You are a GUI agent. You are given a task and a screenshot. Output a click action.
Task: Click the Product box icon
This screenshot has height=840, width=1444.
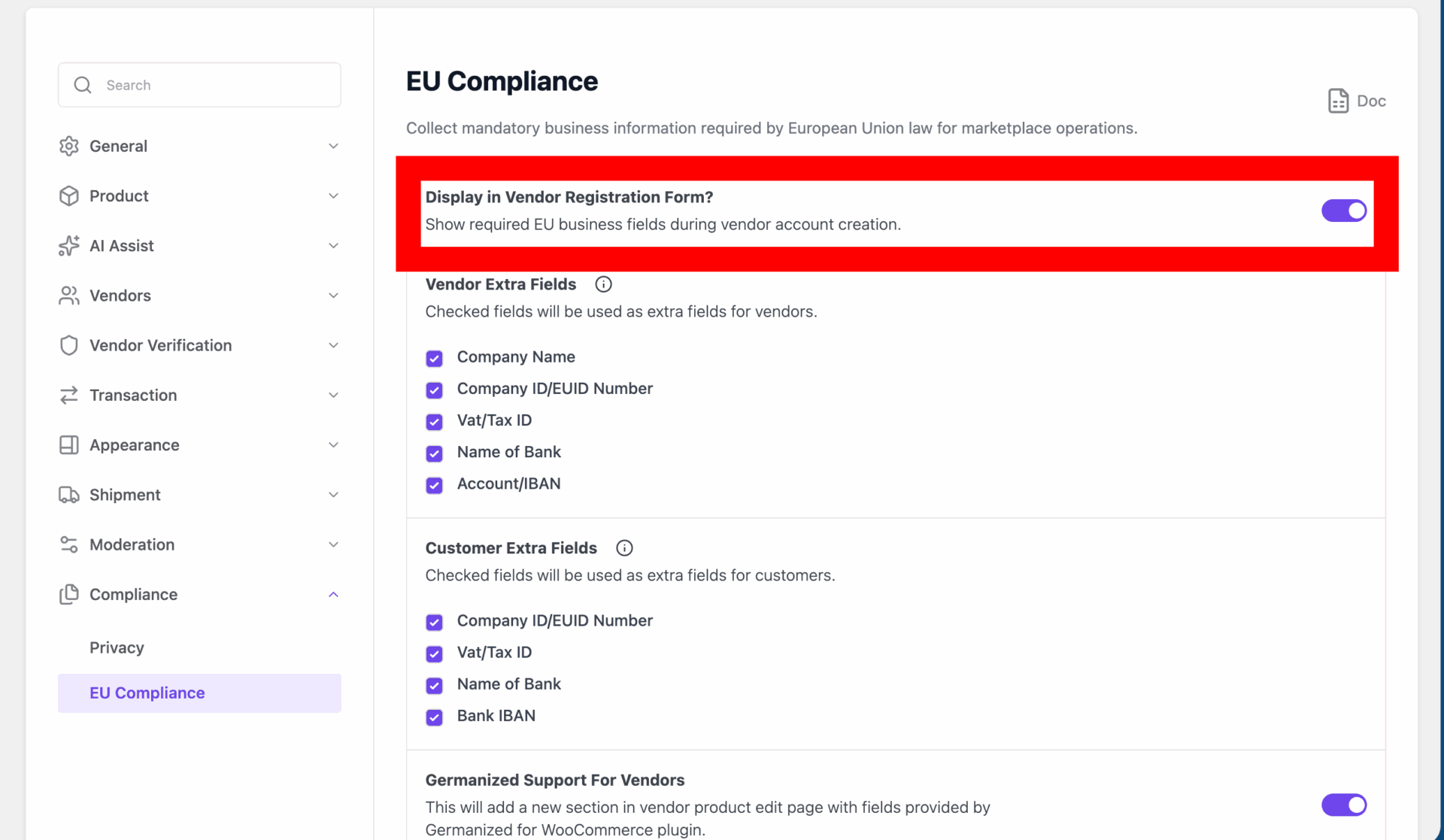pyautogui.click(x=69, y=196)
